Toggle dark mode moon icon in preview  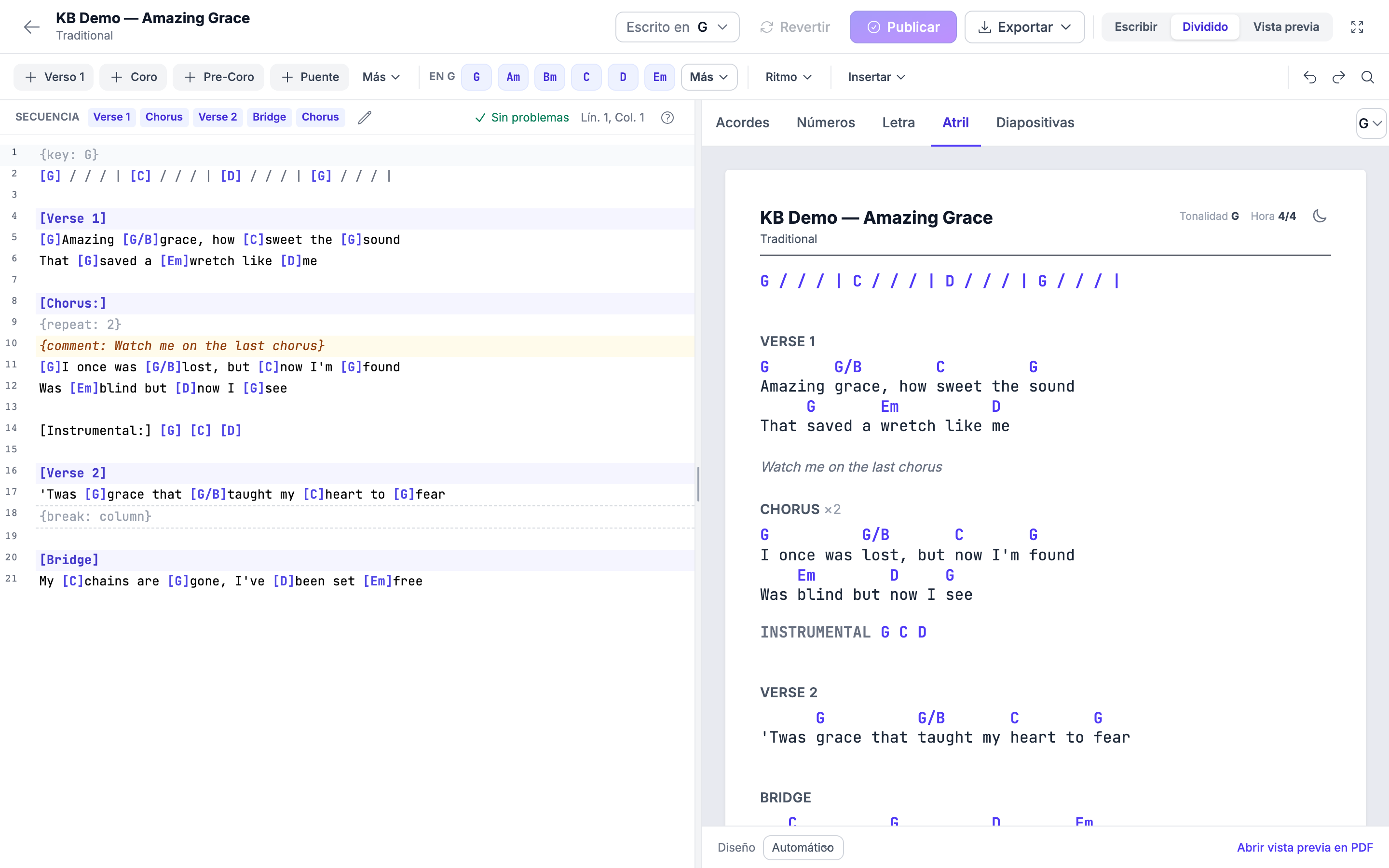(x=1320, y=217)
